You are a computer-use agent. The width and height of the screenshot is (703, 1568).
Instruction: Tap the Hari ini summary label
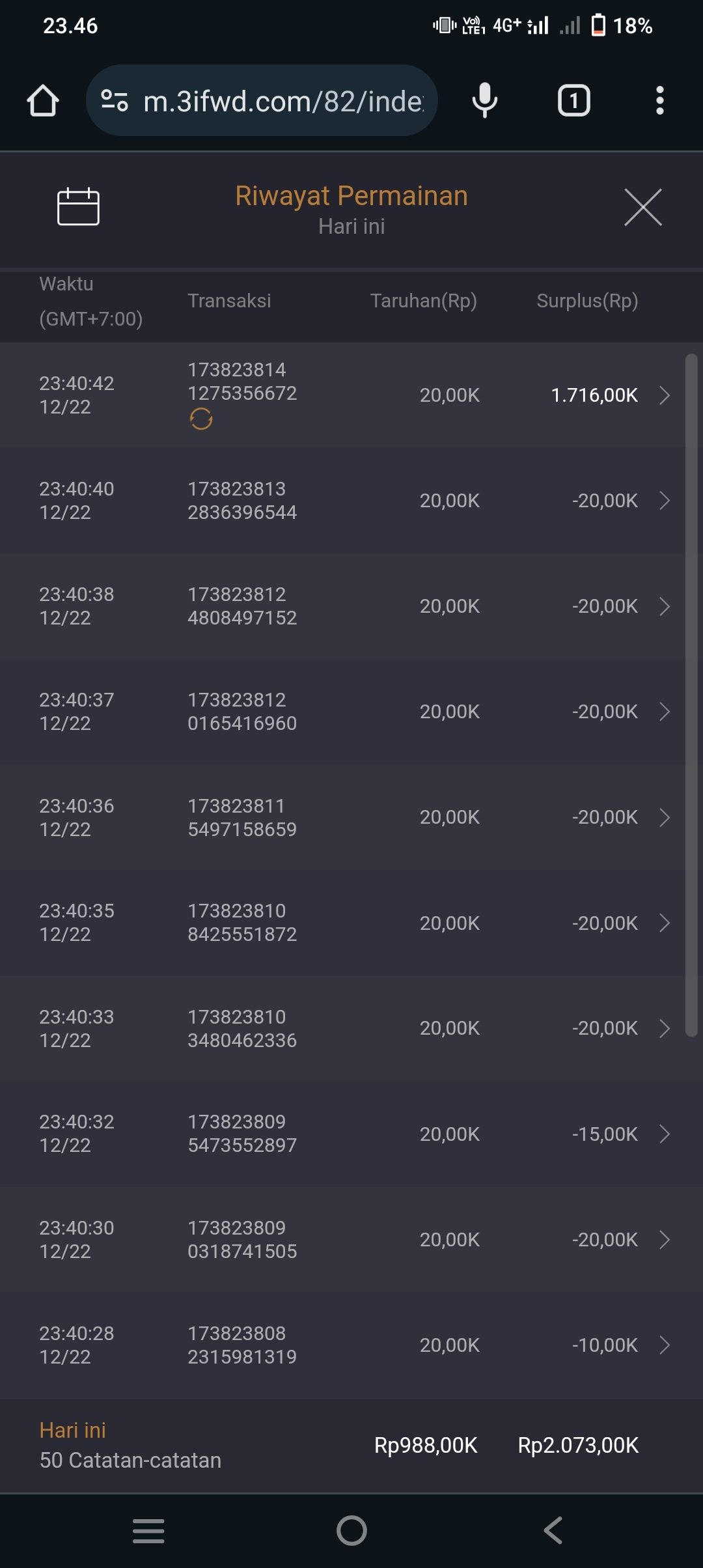pyautogui.click(x=72, y=1430)
